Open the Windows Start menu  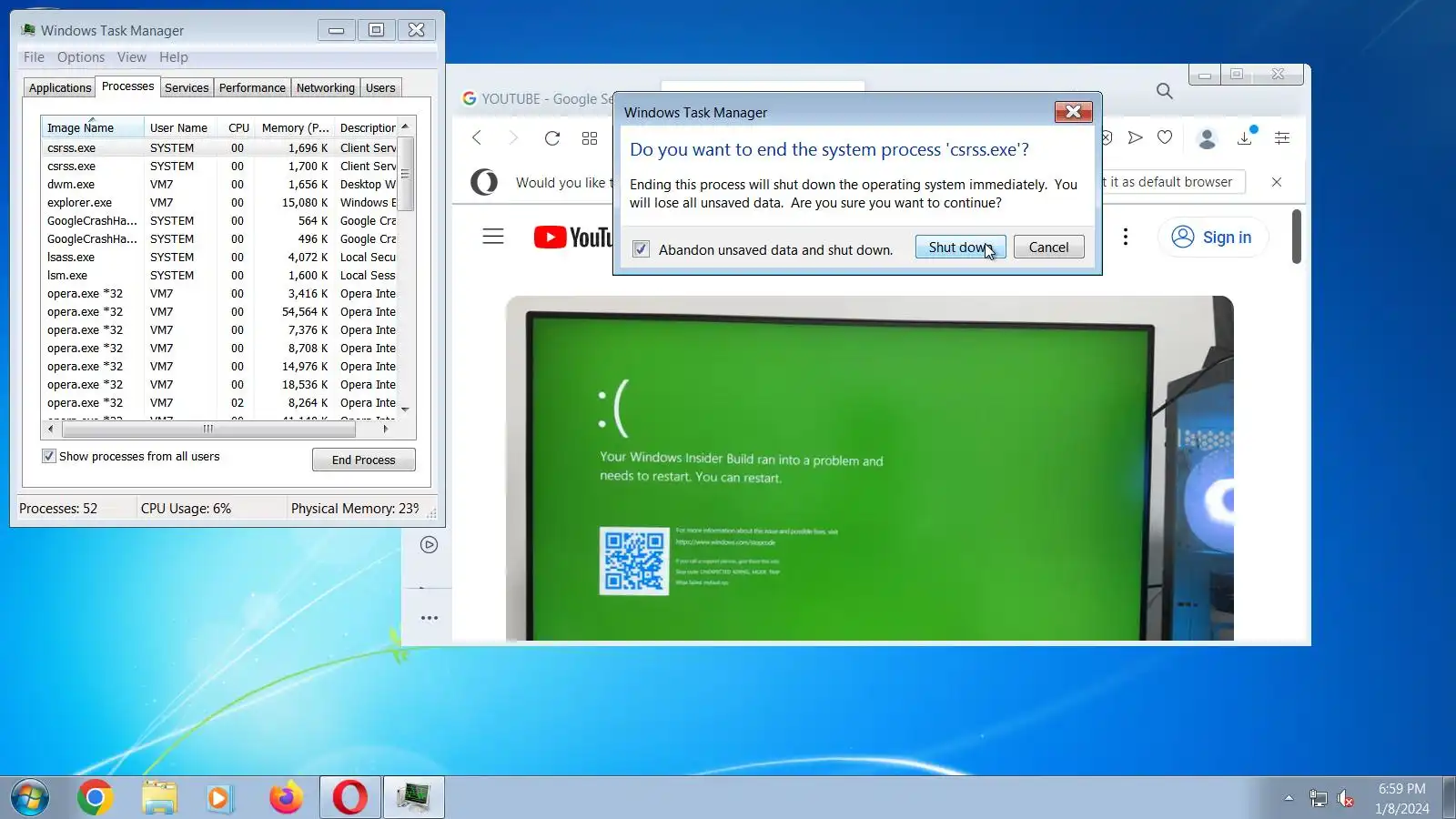tap(30, 798)
